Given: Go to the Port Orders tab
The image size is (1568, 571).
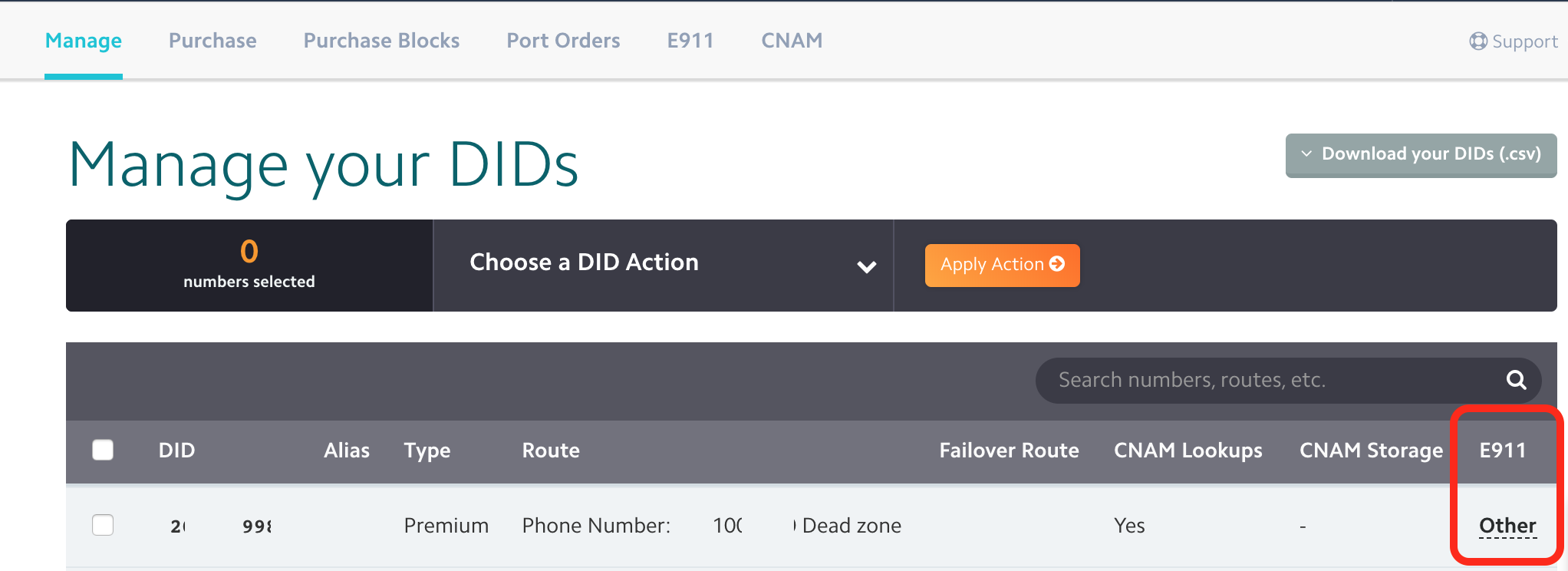Looking at the screenshot, I should tap(563, 41).
